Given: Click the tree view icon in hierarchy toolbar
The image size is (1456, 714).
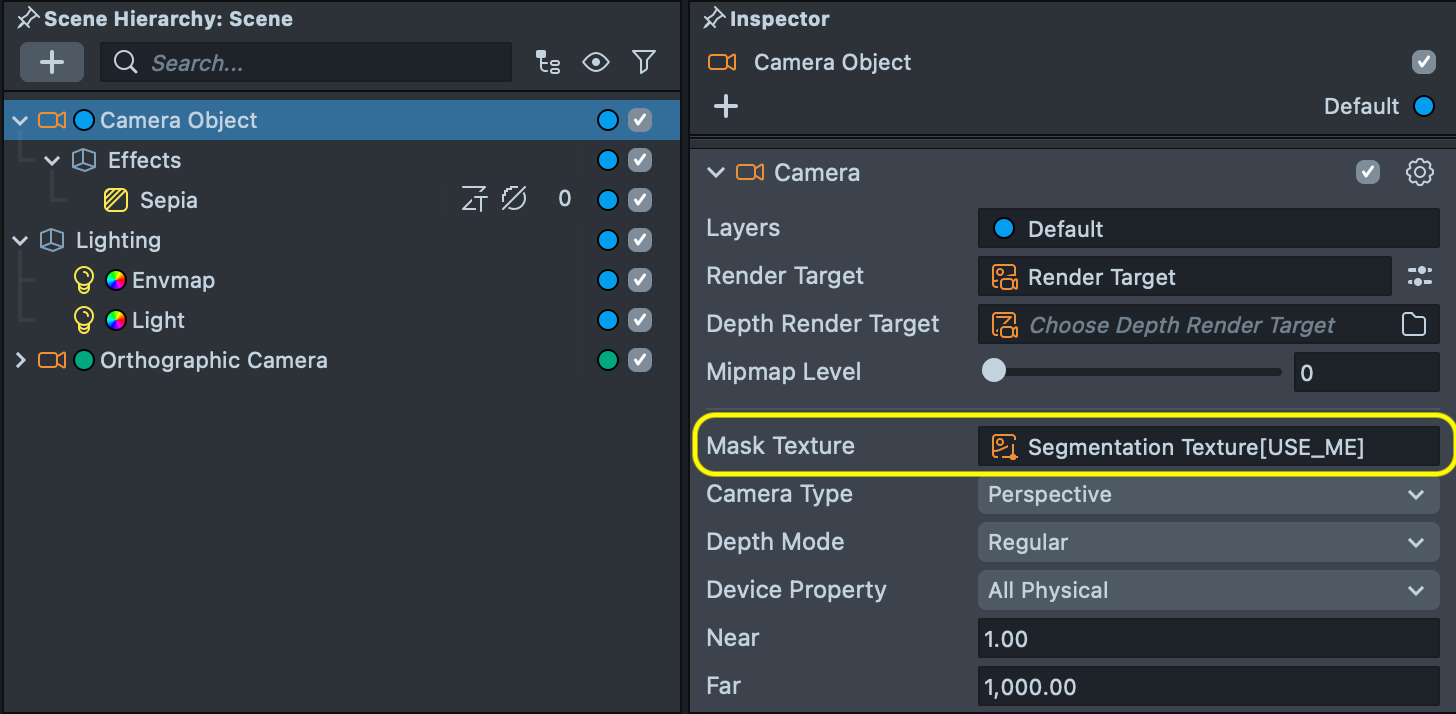Looking at the screenshot, I should pos(548,62).
